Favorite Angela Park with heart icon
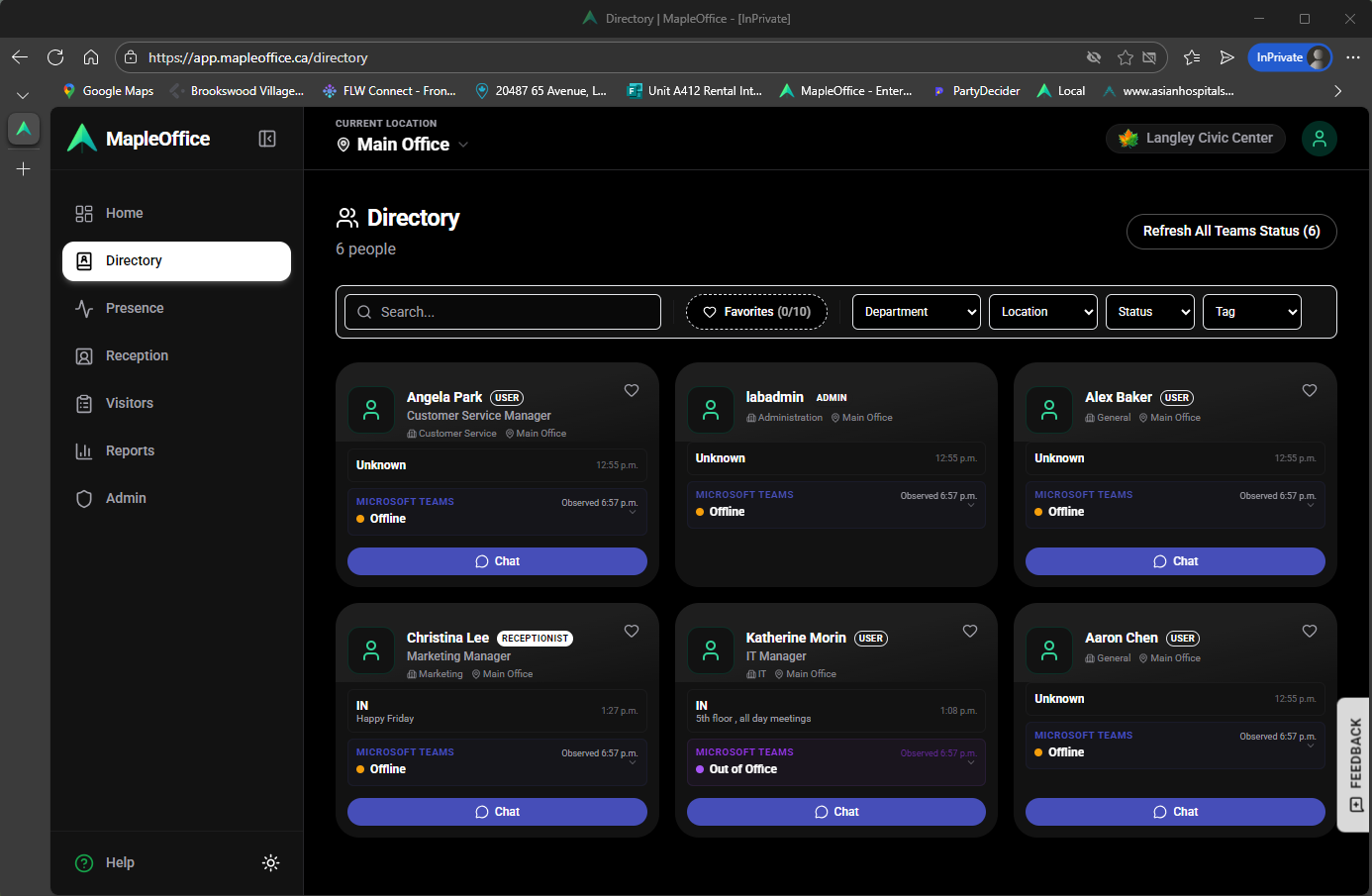The width and height of the screenshot is (1372, 896). 632,390
